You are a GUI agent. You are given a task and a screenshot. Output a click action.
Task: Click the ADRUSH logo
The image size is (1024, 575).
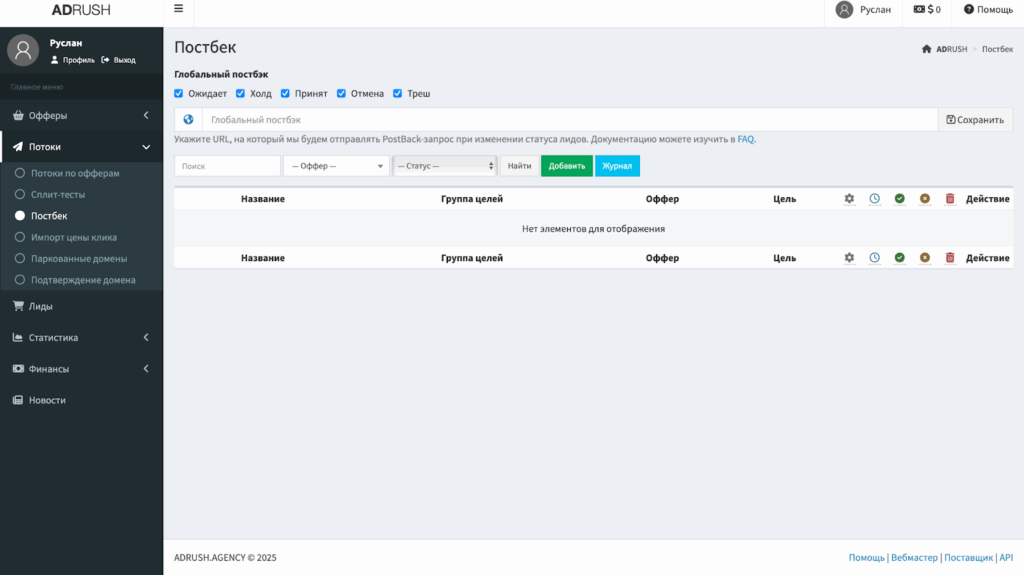[x=81, y=10]
